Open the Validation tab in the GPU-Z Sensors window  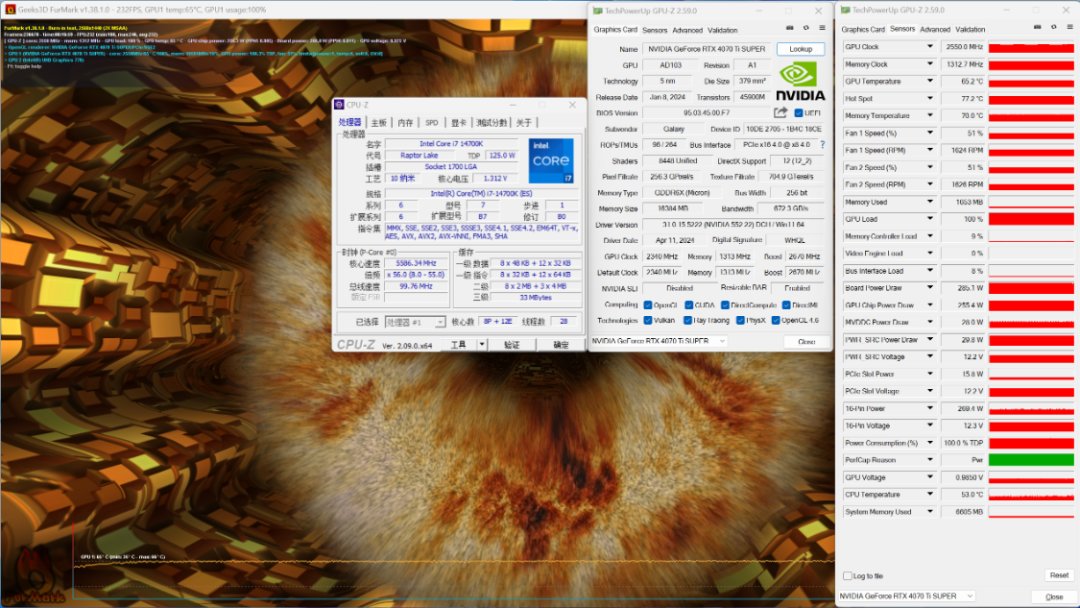(x=970, y=30)
